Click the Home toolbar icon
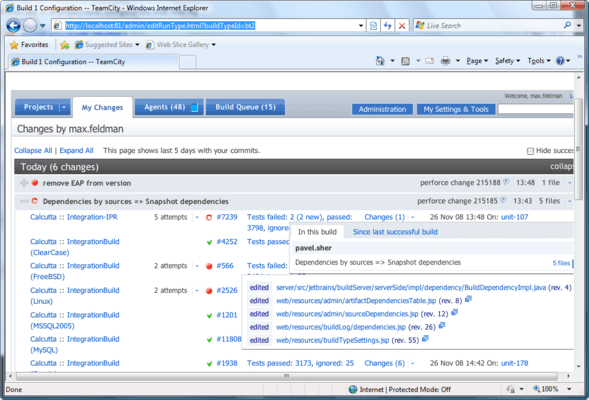 click(380, 61)
